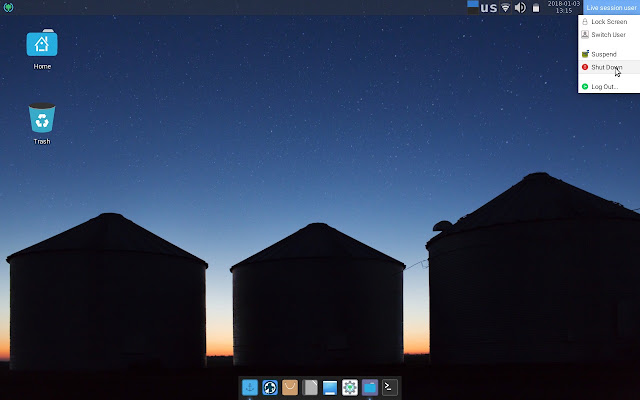Open the 'us' keyboard layout indicator

coord(489,7)
